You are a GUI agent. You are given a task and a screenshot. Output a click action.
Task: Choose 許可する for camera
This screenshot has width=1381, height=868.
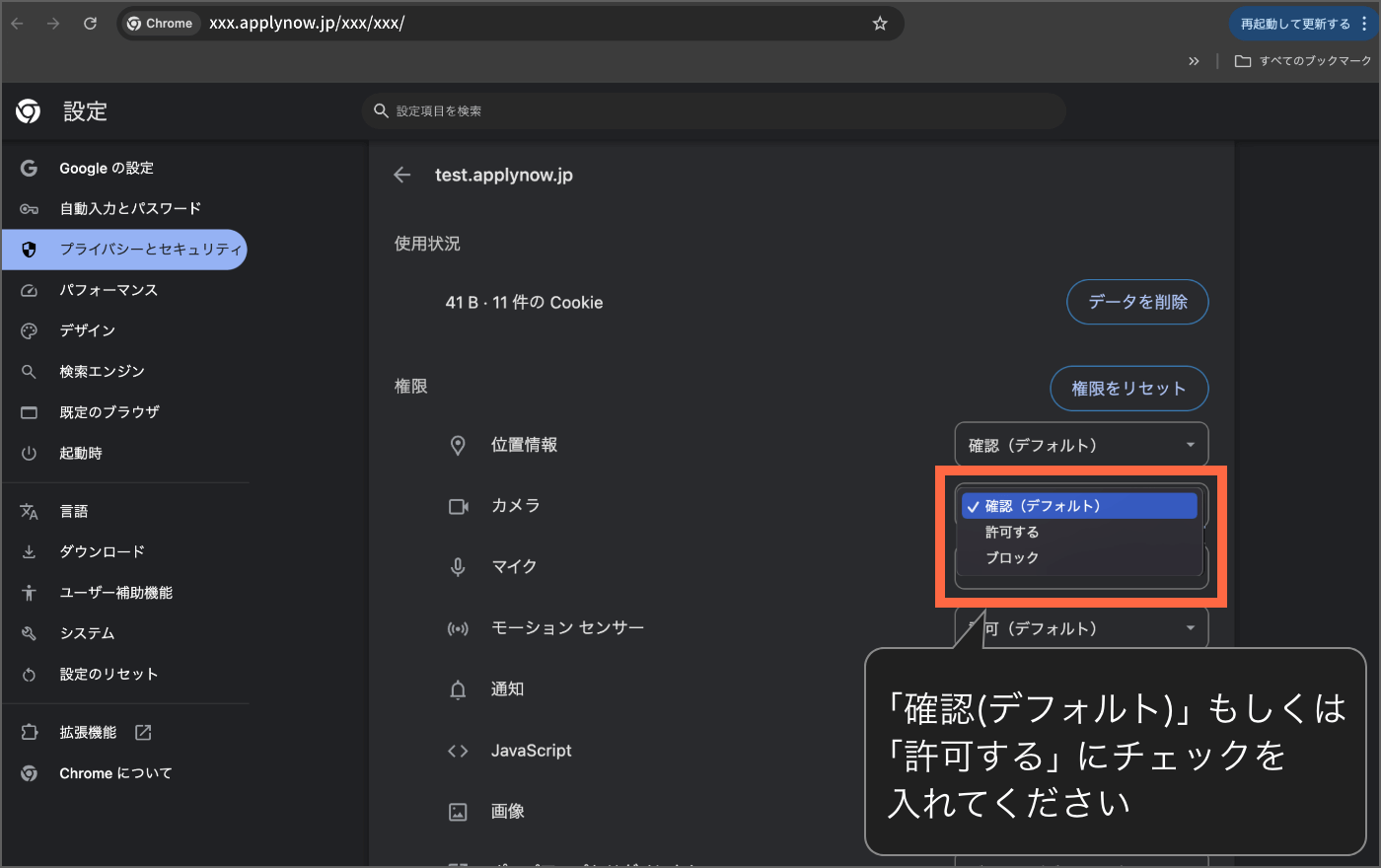(x=1080, y=532)
